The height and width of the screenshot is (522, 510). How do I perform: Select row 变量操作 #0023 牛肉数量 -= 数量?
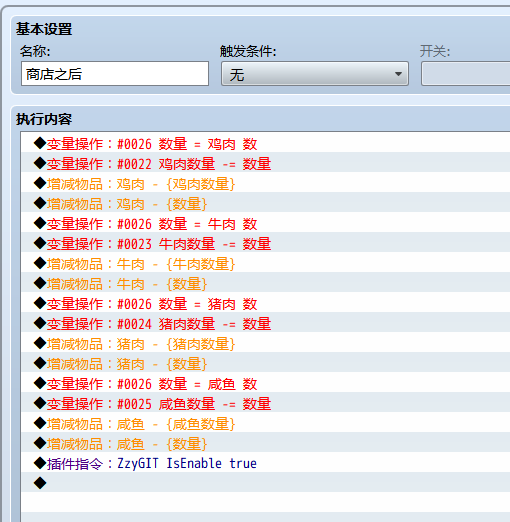point(265,242)
